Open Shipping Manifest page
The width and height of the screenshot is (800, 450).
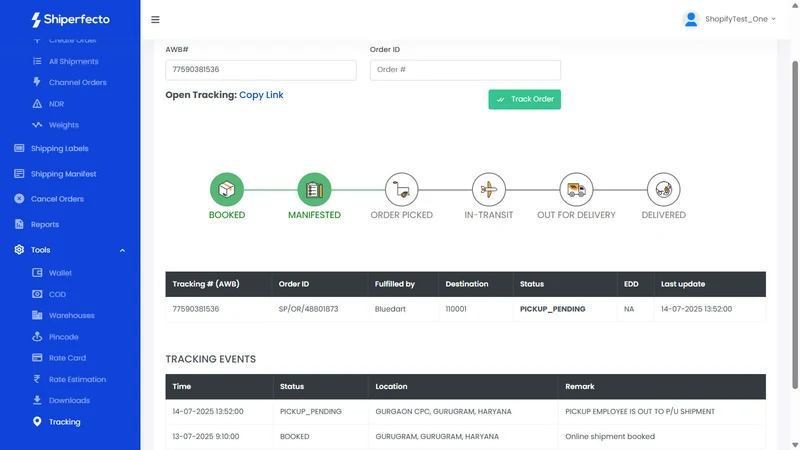tap(63, 174)
